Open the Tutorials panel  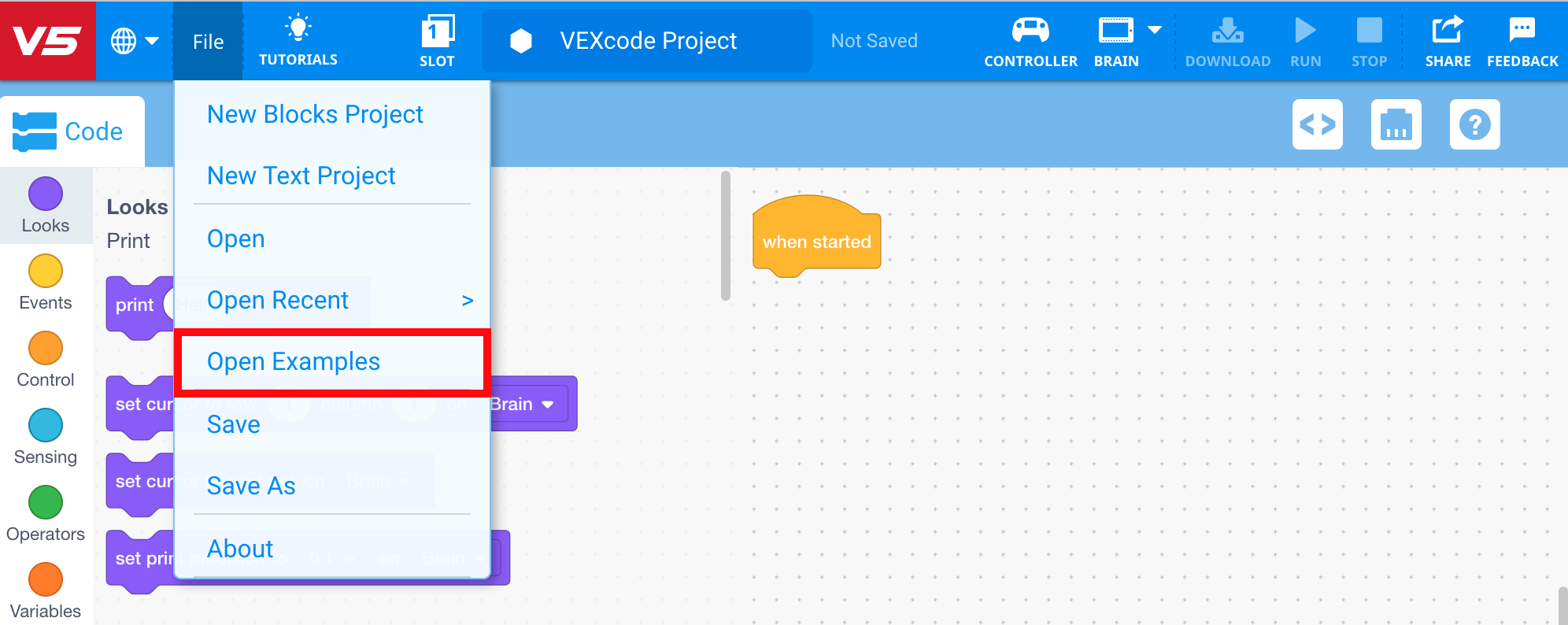tap(298, 39)
